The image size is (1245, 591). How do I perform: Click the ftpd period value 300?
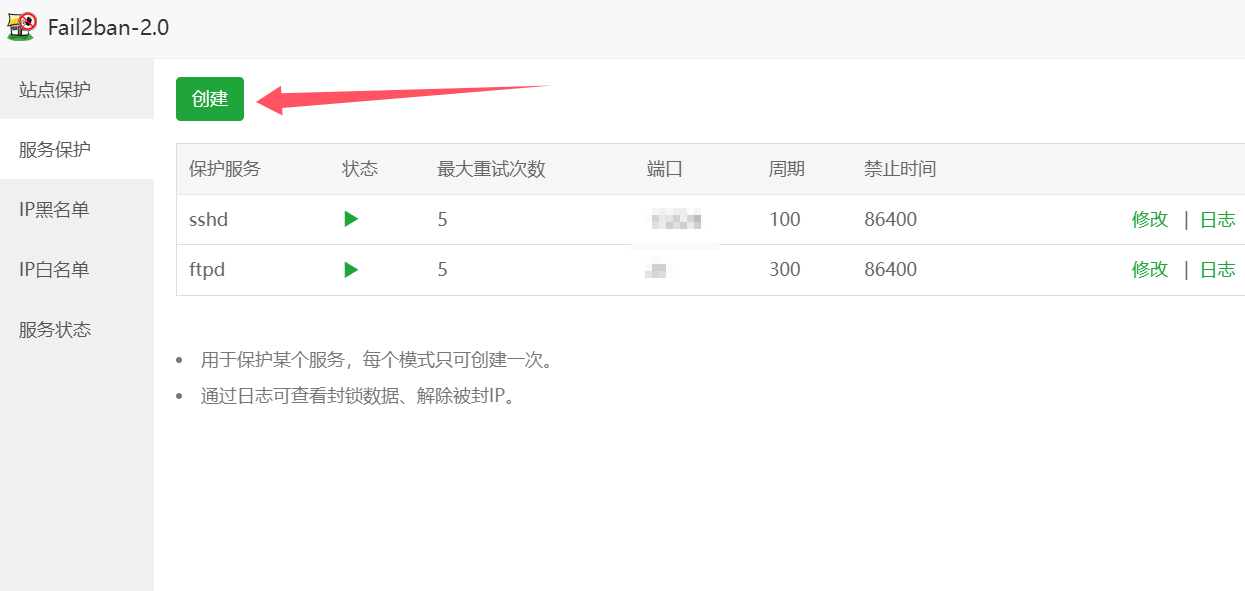pyautogui.click(x=785, y=270)
